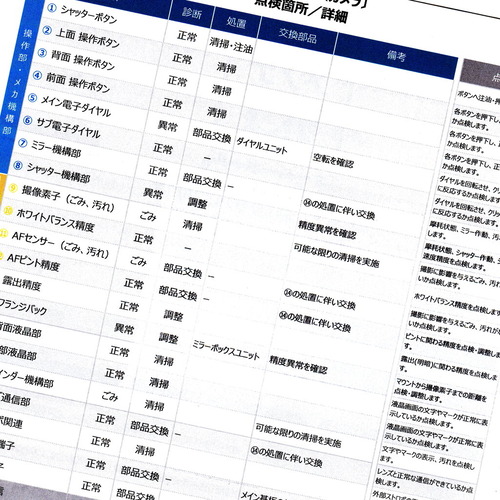The image size is (500, 500).
Task: Click the 空転を確認 remark
Action: pos(333,161)
